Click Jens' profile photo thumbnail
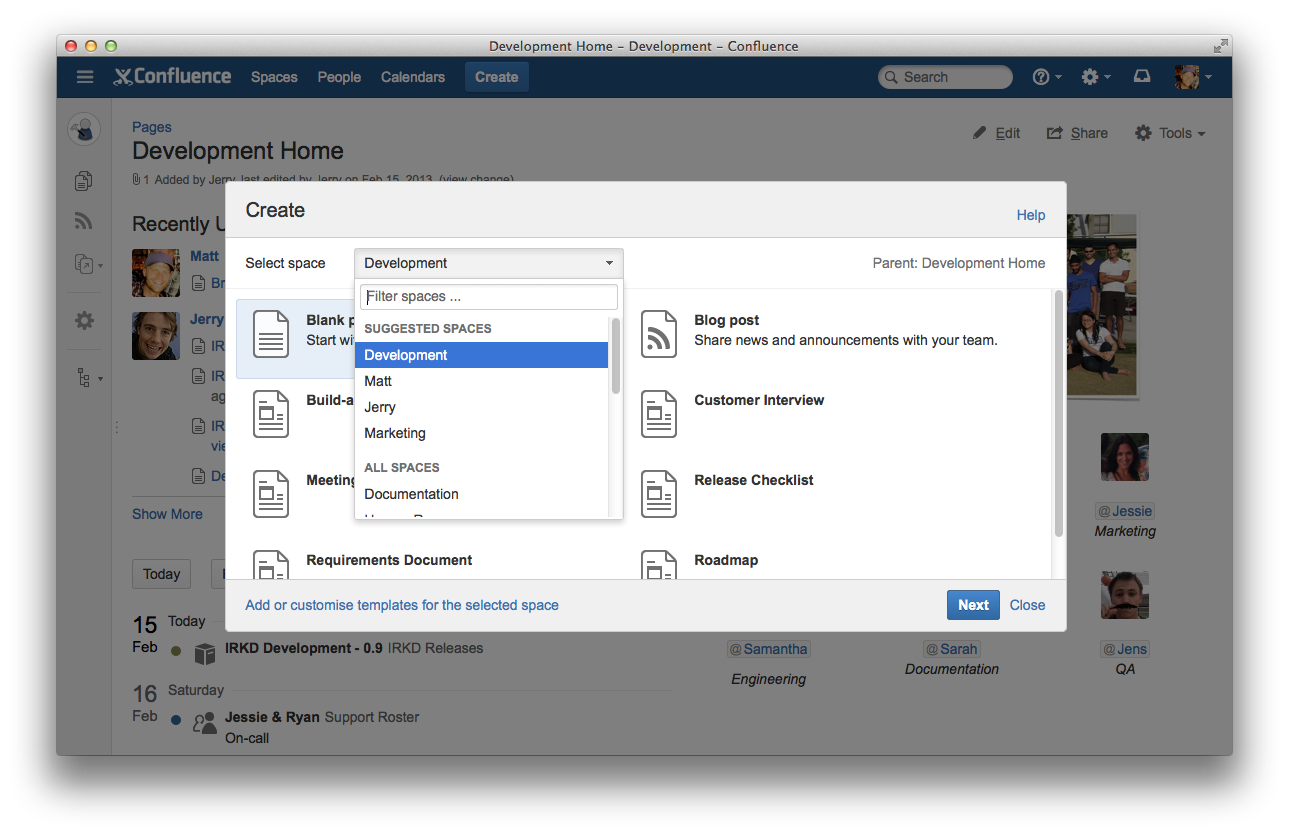This screenshot has width=1289, height=834. coord(1125,595)
